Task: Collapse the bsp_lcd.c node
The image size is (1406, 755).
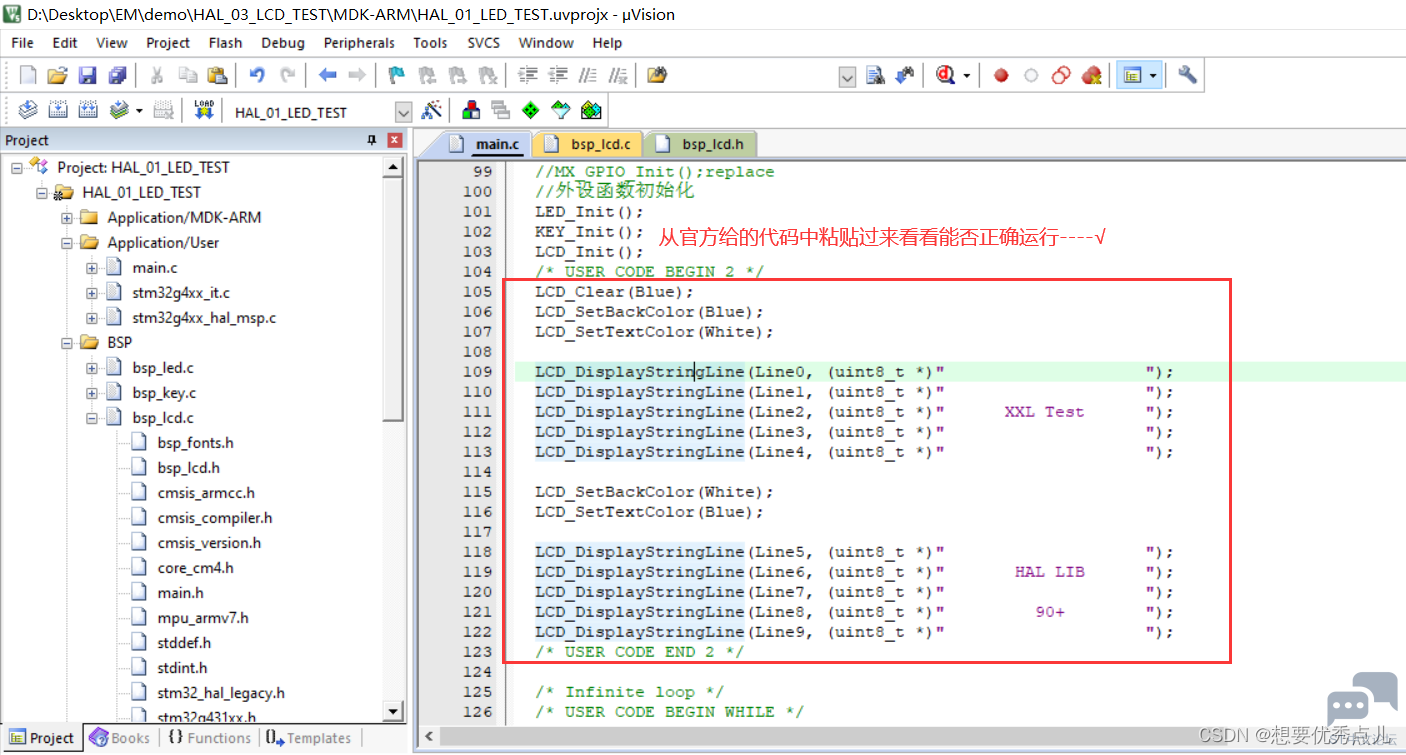Action: click(92, 418)
